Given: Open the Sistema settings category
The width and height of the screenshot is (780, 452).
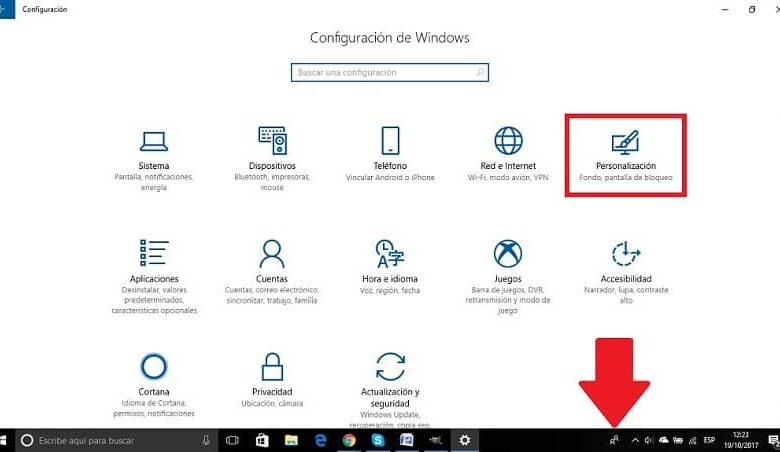Looking at the screenshot, I should point(154,159).
